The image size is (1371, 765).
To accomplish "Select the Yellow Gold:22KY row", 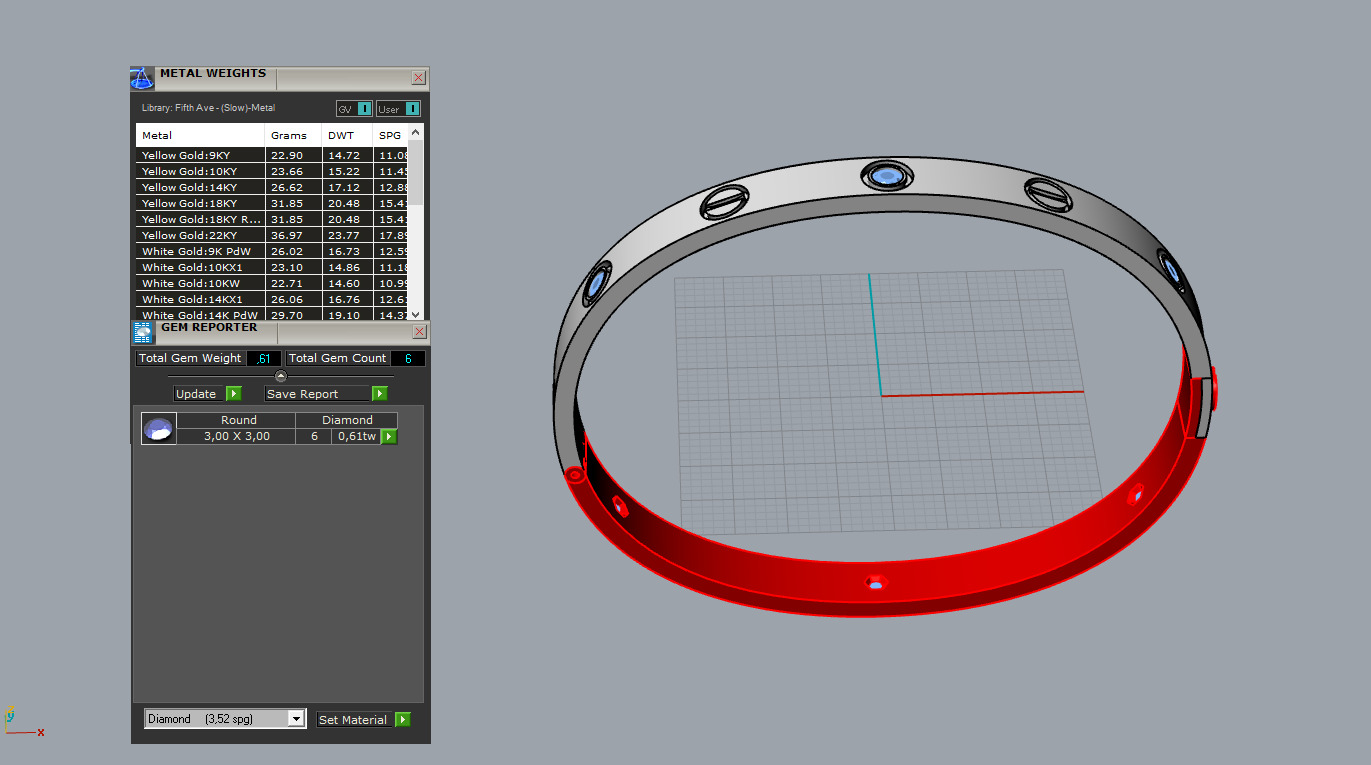I will click(273, 235).
